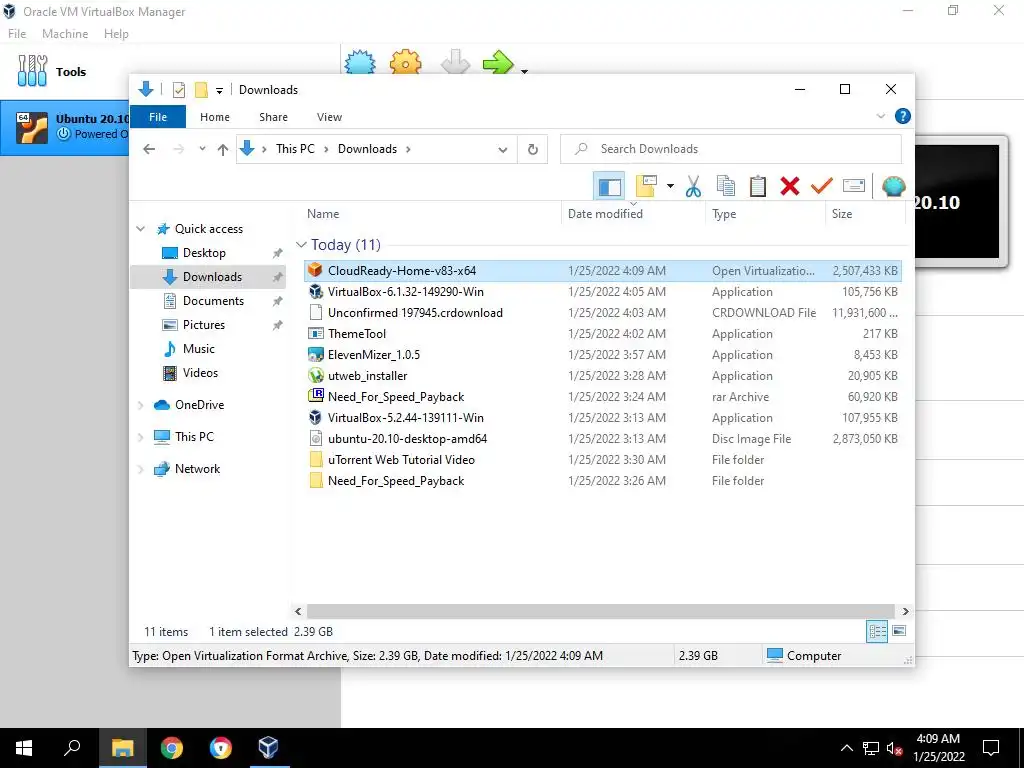Expand the OneDrive tree node

[140, 406]
